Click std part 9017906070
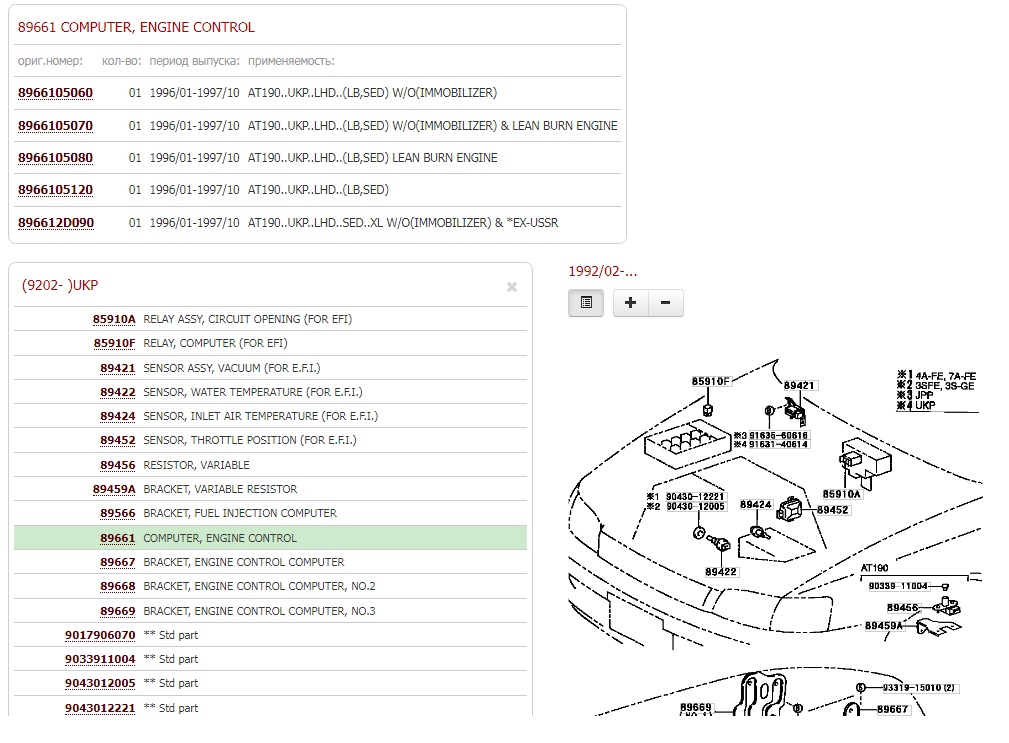The image size is (1009, 743). coord(100,635)
